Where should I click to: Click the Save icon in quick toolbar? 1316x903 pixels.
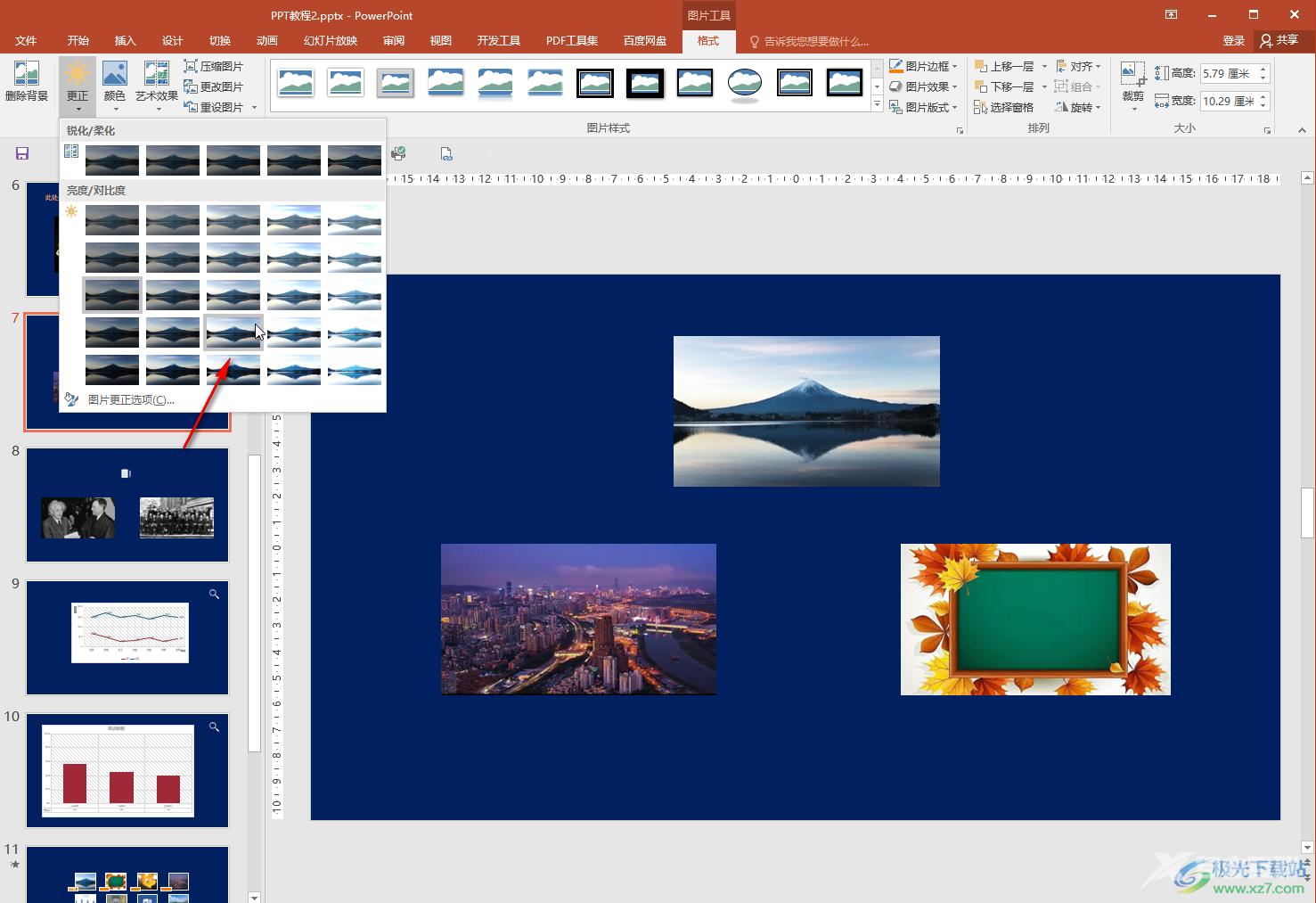pyautogui.click(x=22, y=153)
